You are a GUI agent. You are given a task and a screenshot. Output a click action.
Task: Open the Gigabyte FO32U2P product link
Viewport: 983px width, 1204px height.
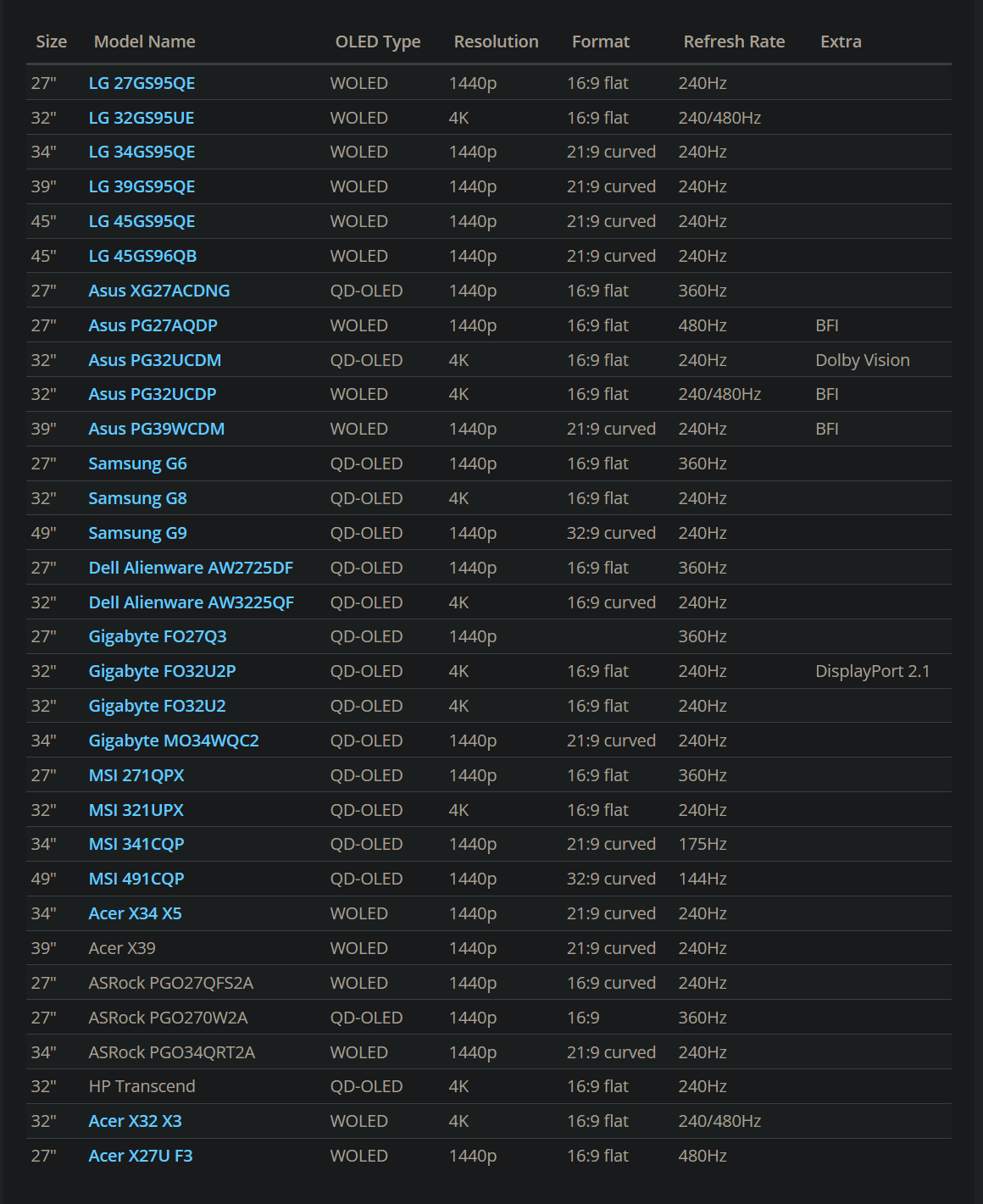[162, 670]
